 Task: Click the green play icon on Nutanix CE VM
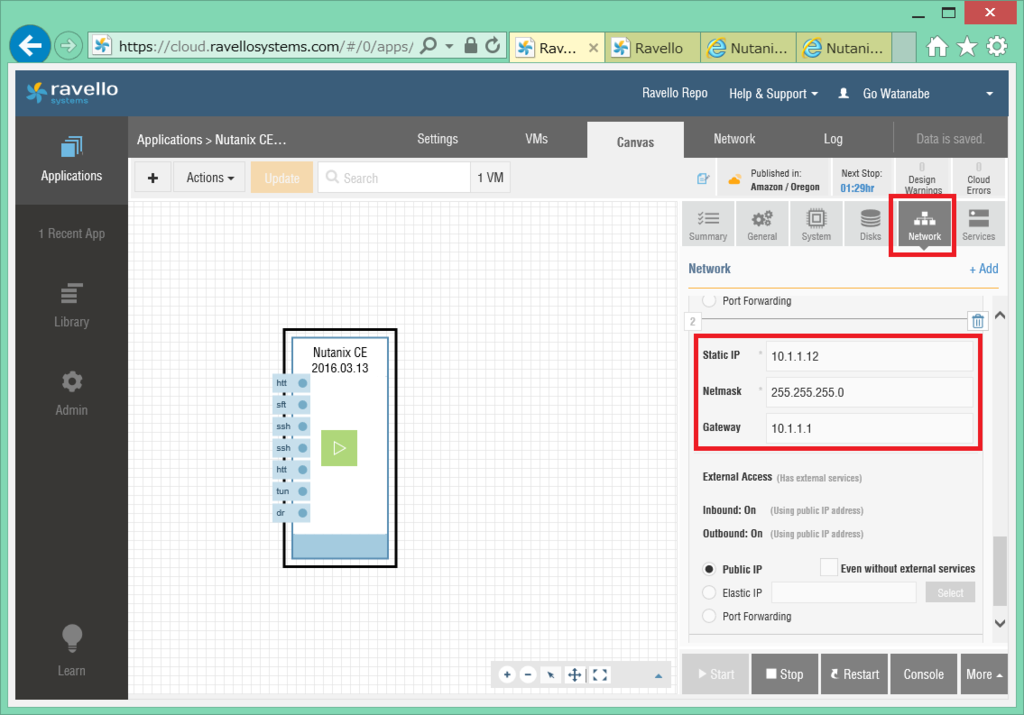339,448
